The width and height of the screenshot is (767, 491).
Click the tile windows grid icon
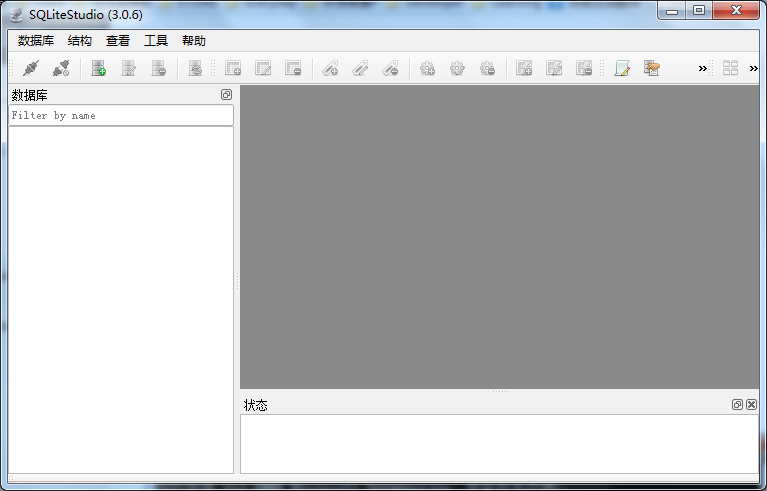[x=730, y=68]
